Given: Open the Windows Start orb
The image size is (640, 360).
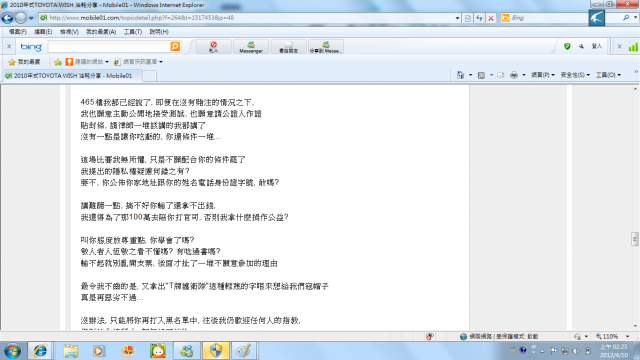Looking at the screenshot, I should pyautogui.click(x=12, y=351).
